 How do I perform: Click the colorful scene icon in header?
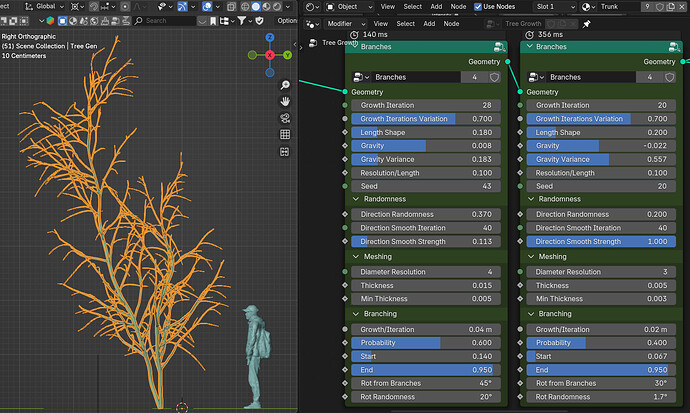coord(50,21)
